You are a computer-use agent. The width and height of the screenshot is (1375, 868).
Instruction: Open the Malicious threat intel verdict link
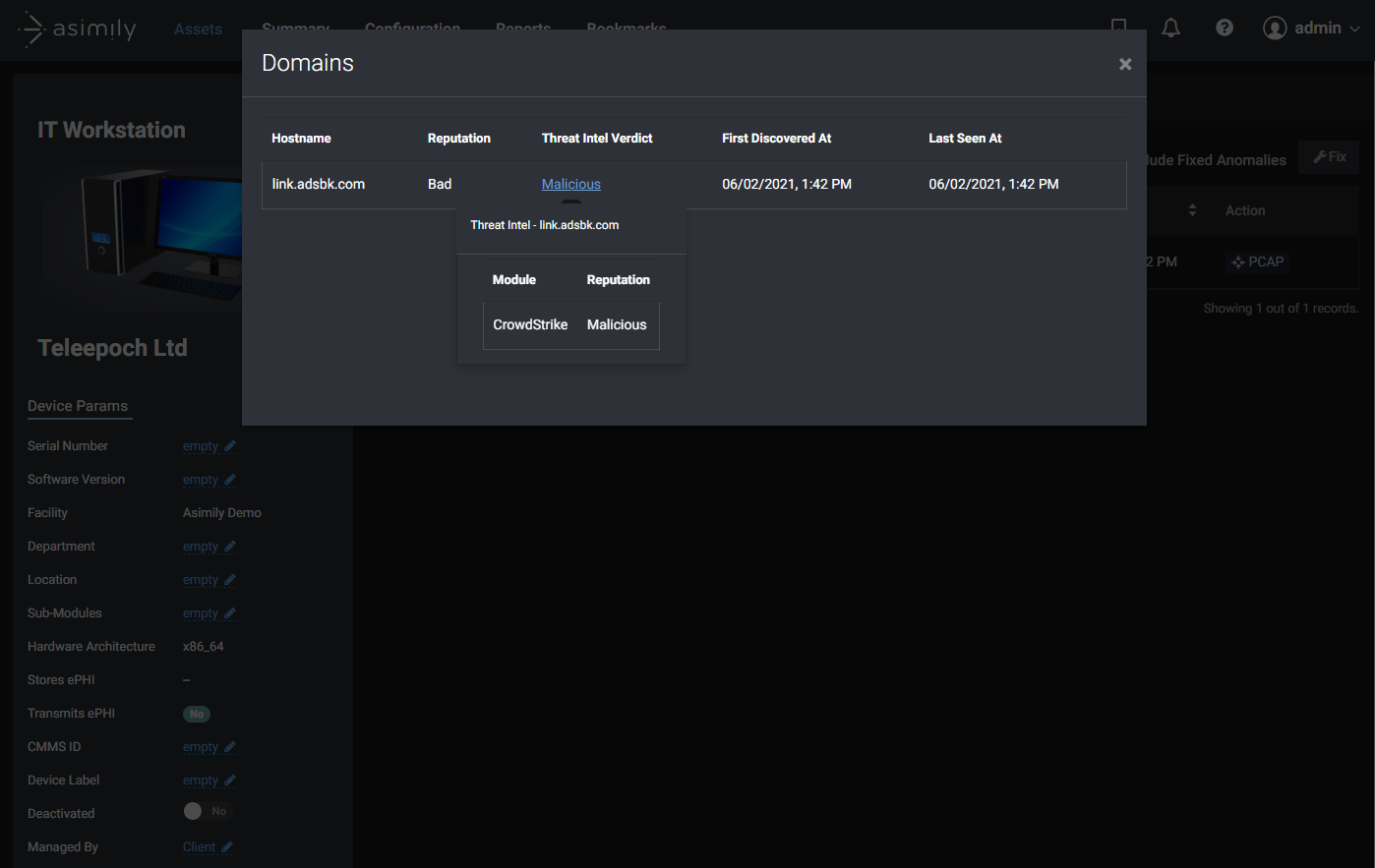click(x=570, y=184)
